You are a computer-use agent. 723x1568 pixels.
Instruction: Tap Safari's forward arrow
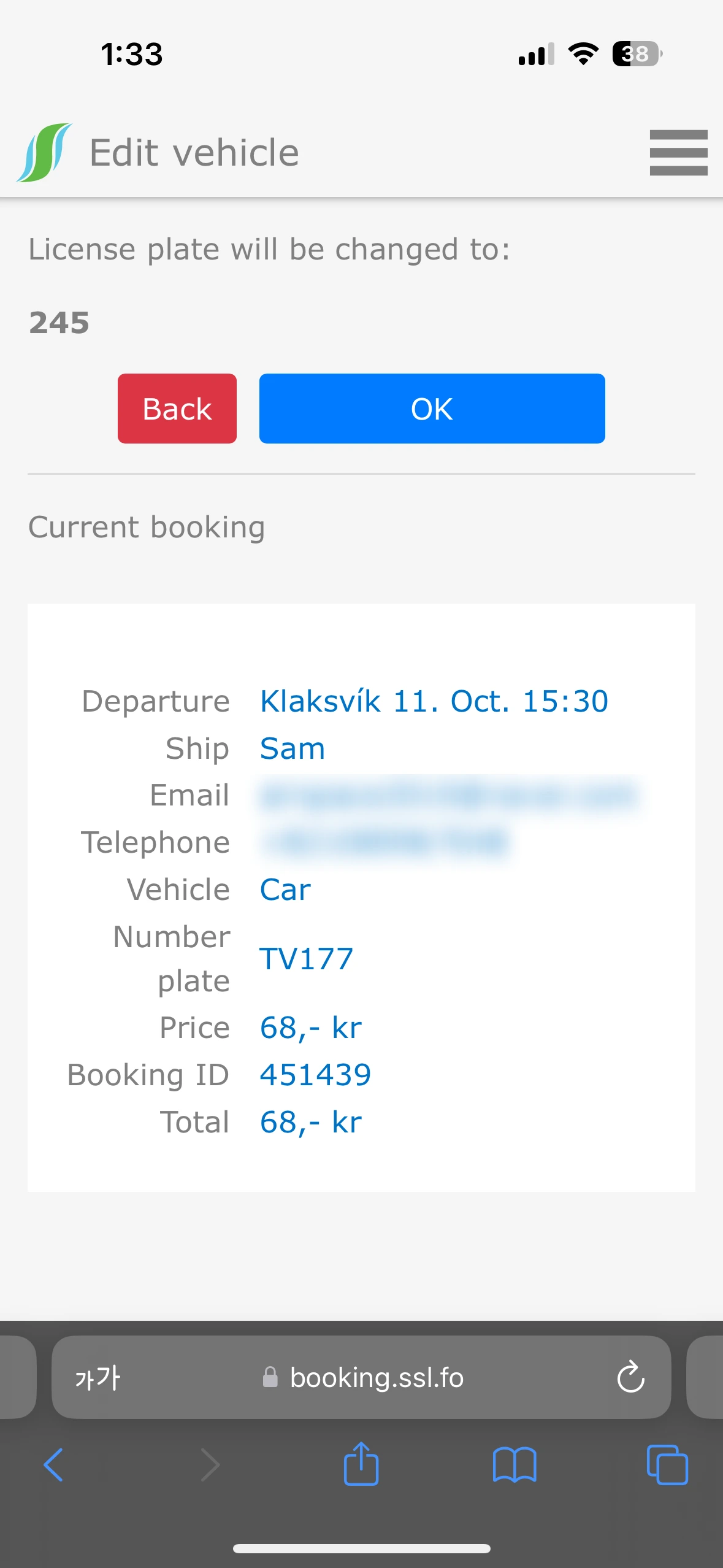pyautogui.click(x=210, y=1464)
